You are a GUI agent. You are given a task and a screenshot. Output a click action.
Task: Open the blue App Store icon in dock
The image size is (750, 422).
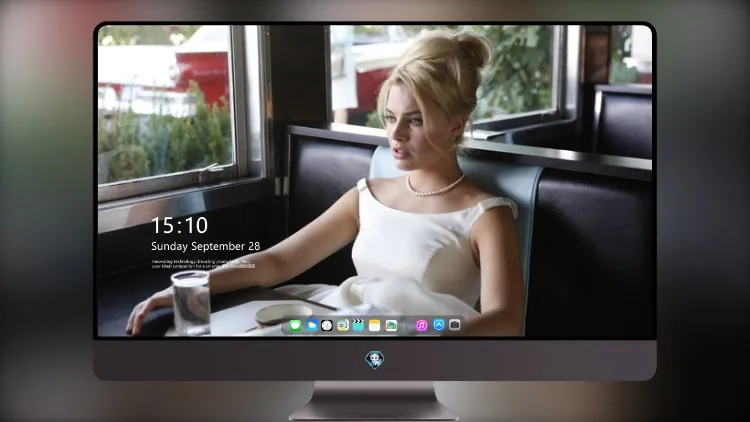point(439,325)
